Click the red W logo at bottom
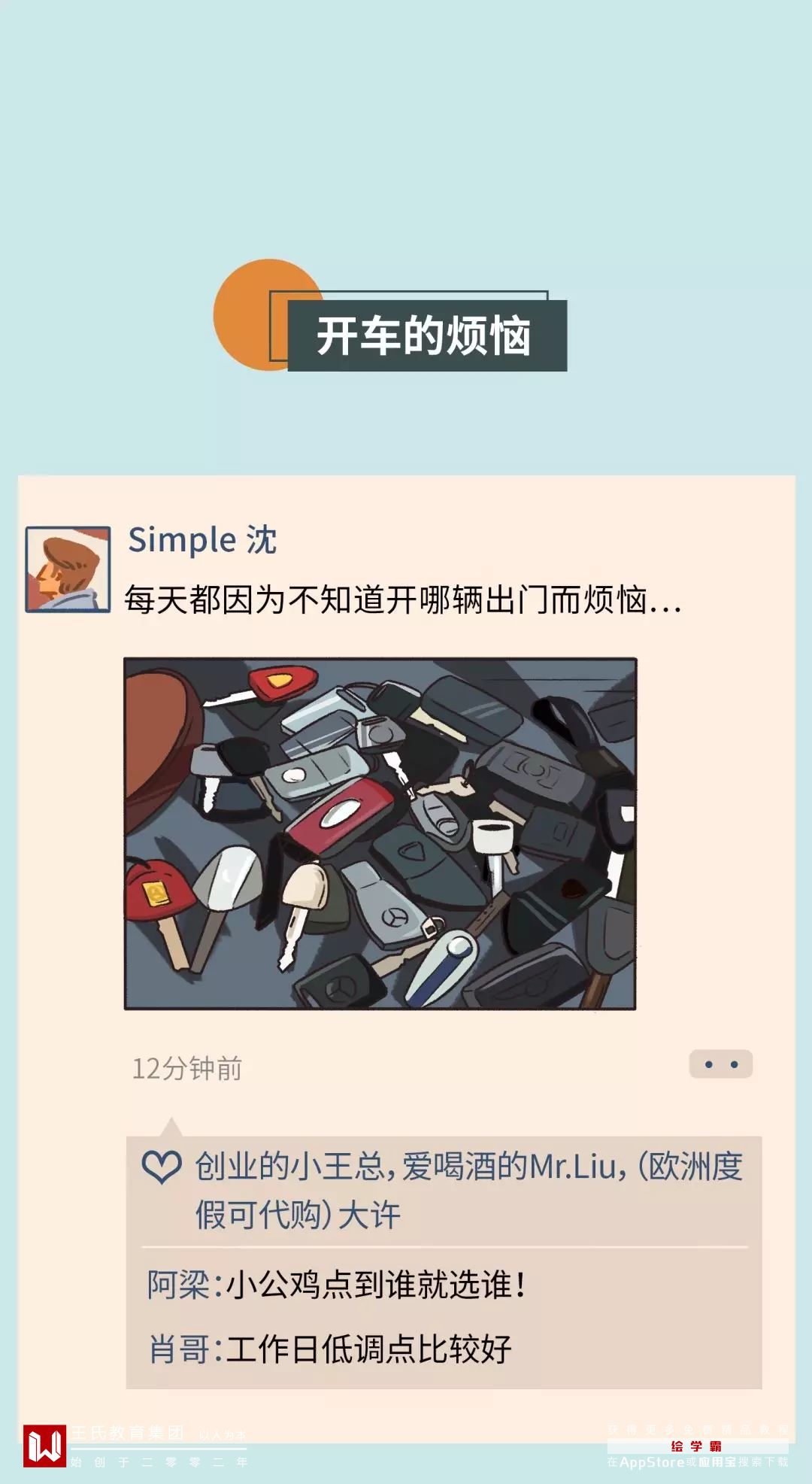The width and height of the screenshot is (812, 1484). click(x=44, y=1446)
